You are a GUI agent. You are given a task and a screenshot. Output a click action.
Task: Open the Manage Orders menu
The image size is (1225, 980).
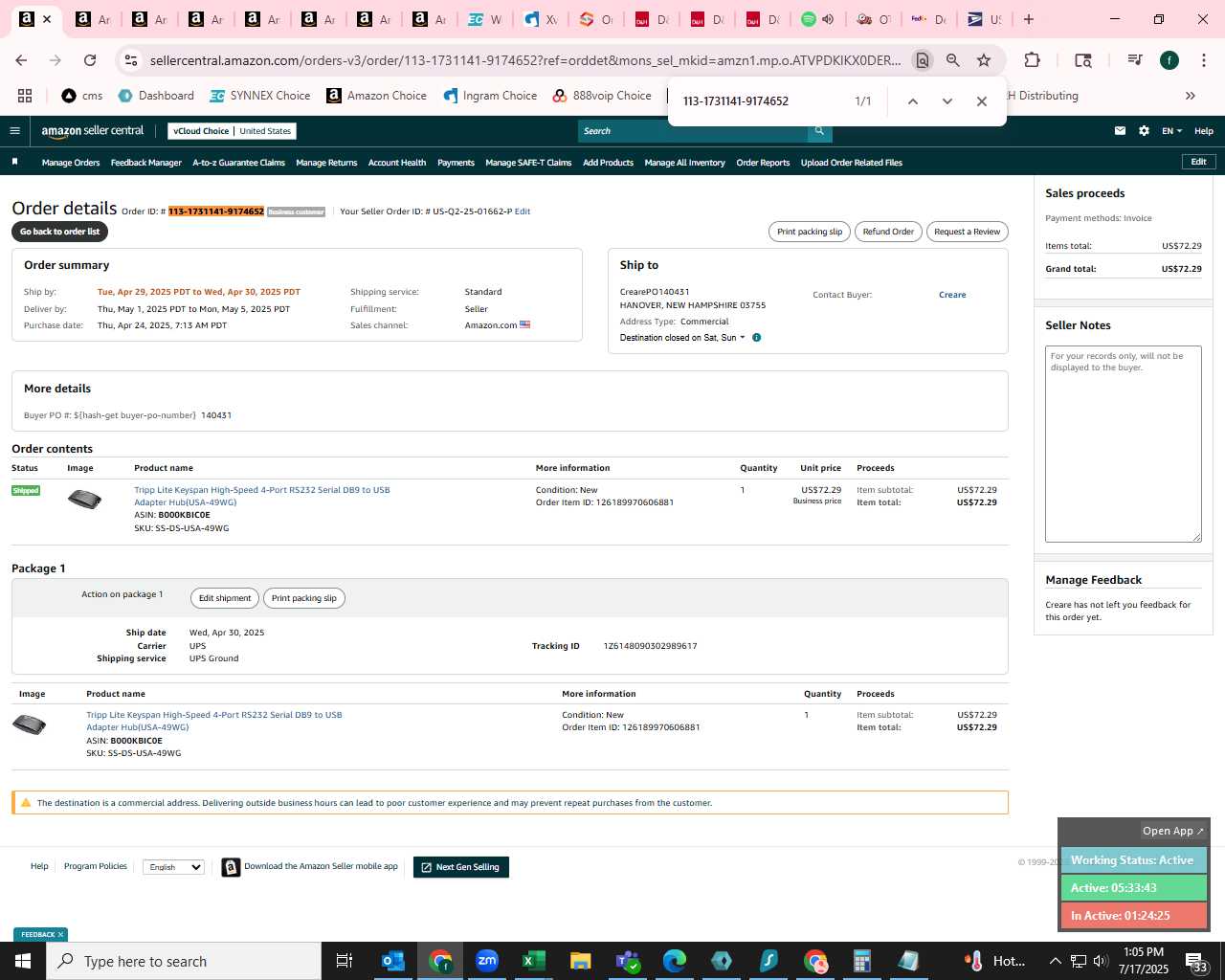71,163
